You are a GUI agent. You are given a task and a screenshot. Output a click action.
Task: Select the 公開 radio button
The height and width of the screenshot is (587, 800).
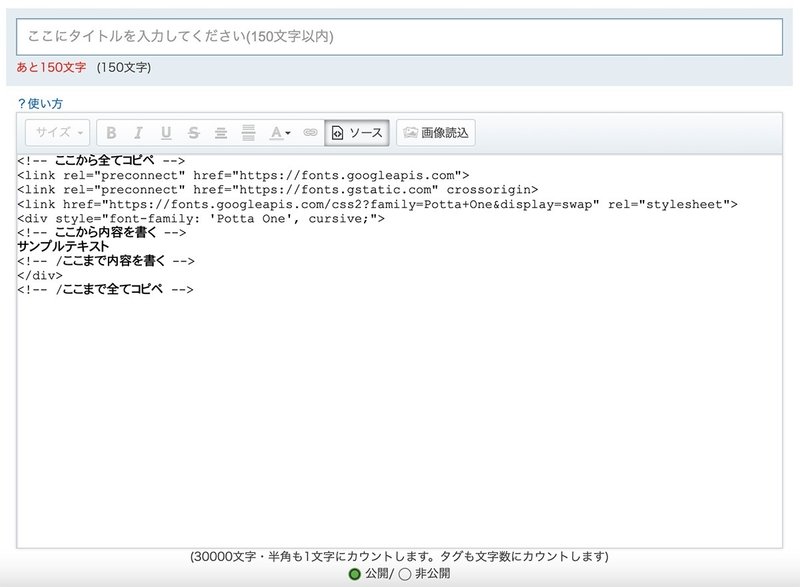point(354,574)
